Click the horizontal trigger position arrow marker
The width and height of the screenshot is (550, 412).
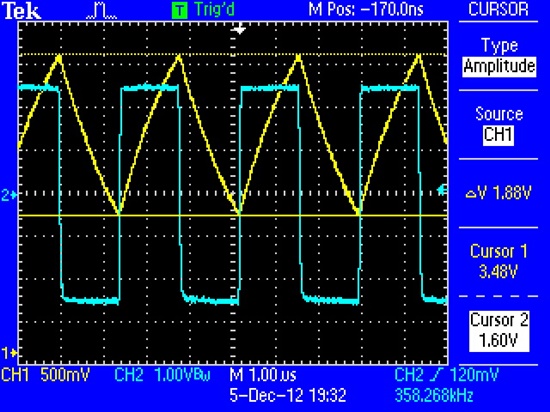(x=240, y=29)
